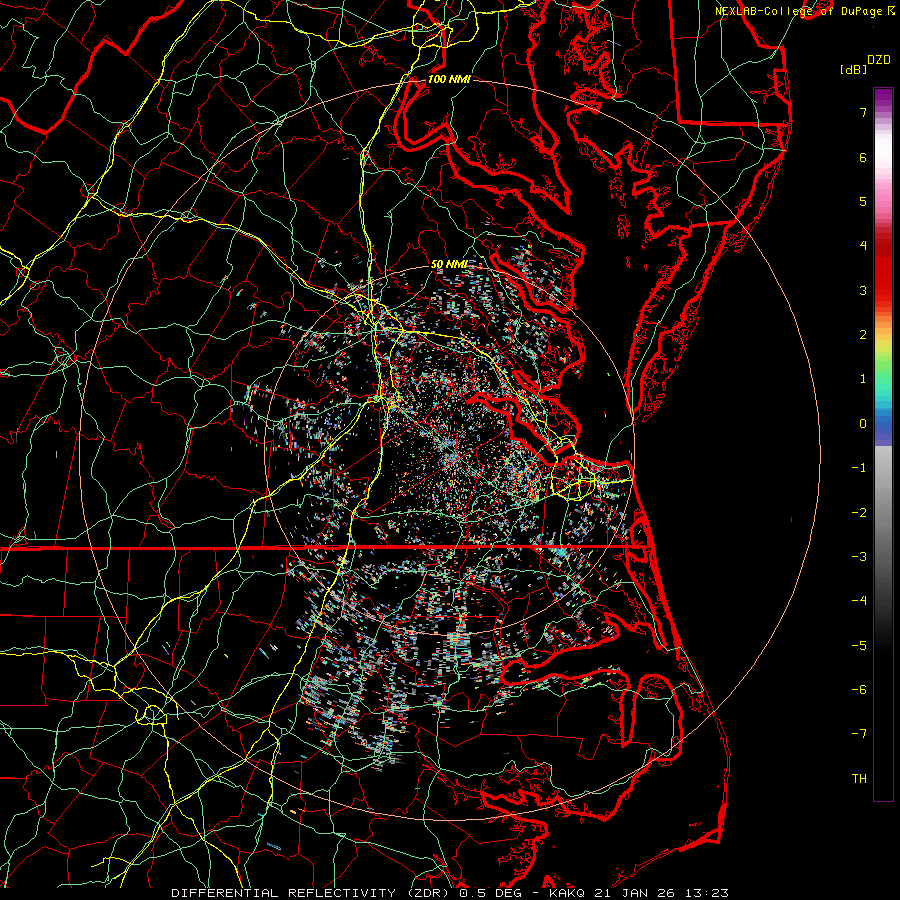Click the KAKQ radar site identifier
Image resolution: width=900 pixels, height=900 pixels.
point(568,893)
